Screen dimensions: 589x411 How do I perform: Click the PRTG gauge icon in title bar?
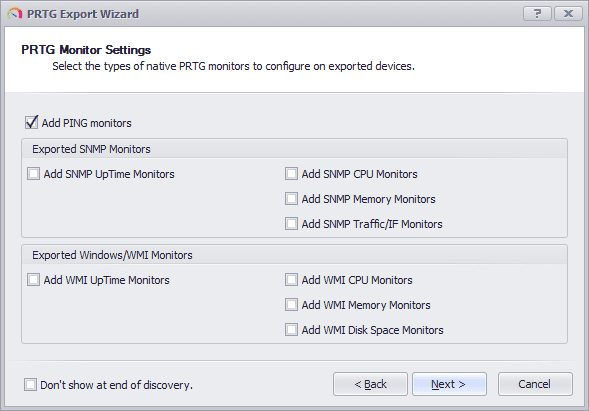point(15,14)
